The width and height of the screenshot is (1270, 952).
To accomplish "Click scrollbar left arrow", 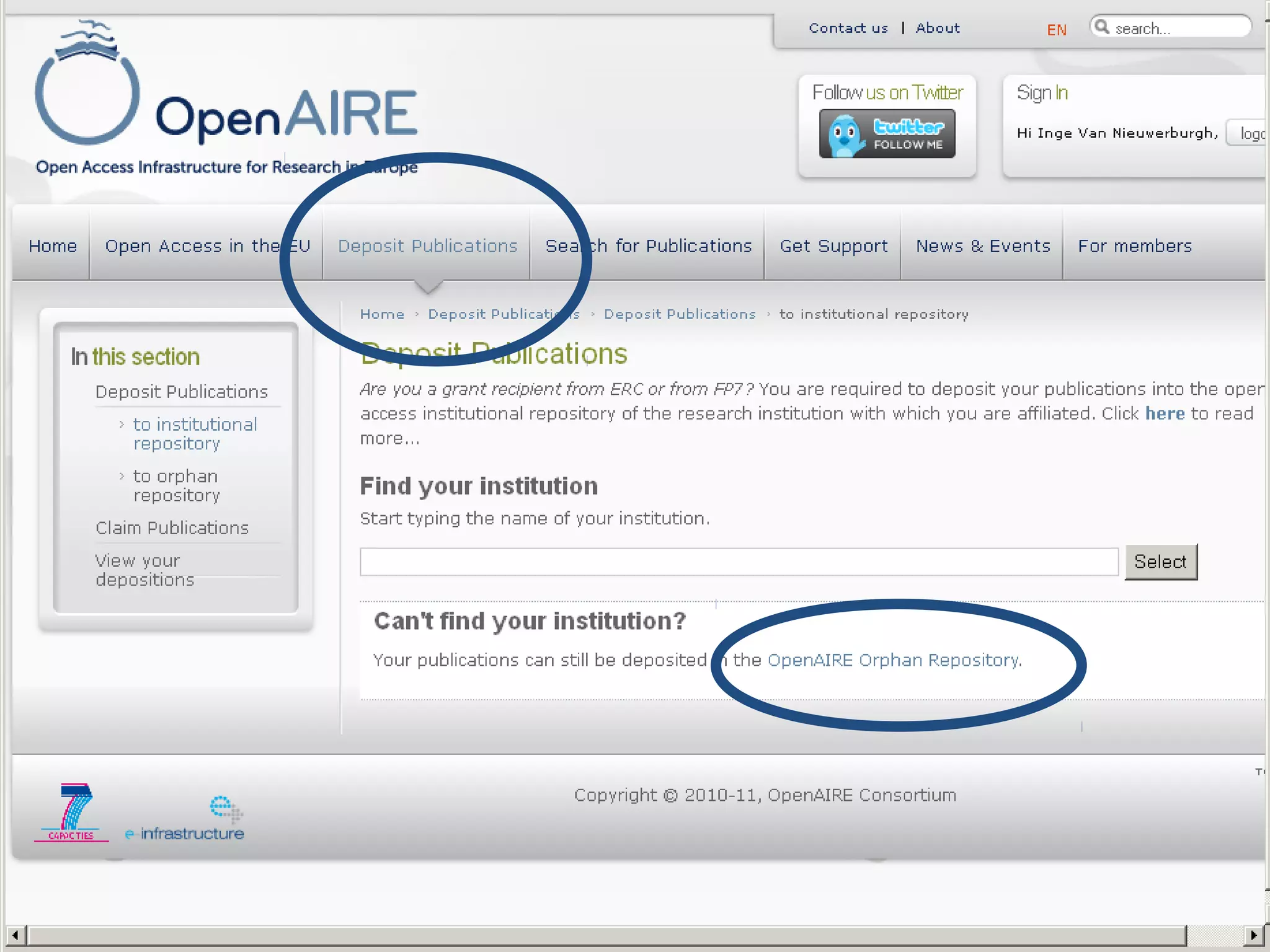I will click(x=16, y=935).
